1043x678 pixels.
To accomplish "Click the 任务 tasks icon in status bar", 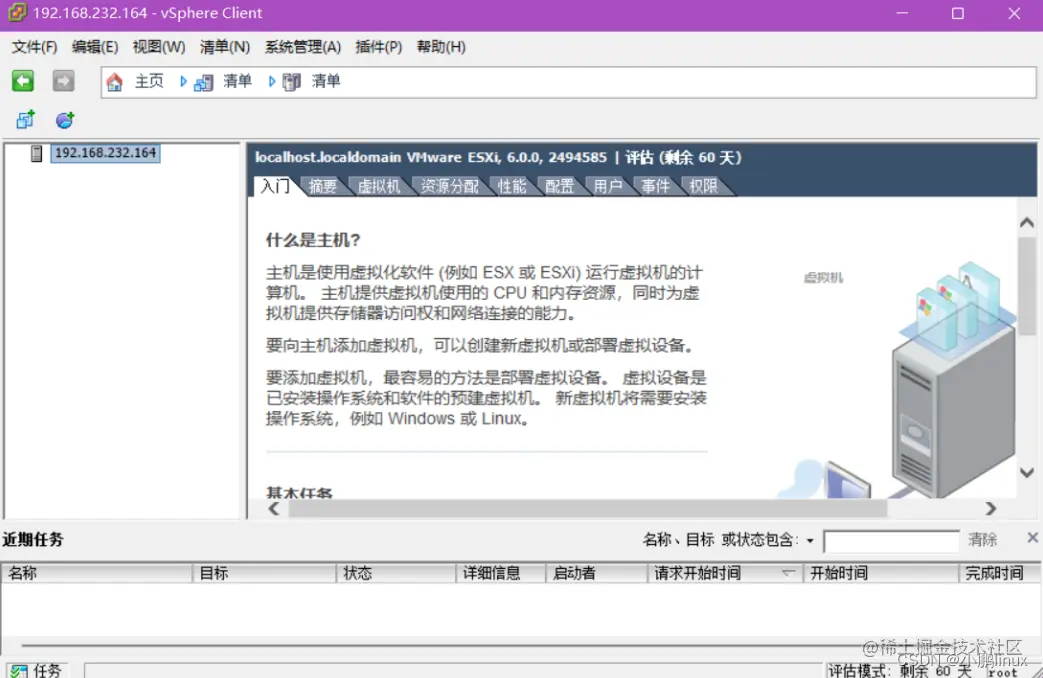I will 19,671.
